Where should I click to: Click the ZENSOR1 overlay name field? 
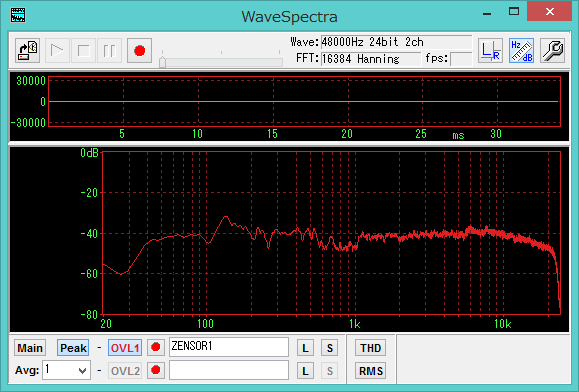coord(229,347)
